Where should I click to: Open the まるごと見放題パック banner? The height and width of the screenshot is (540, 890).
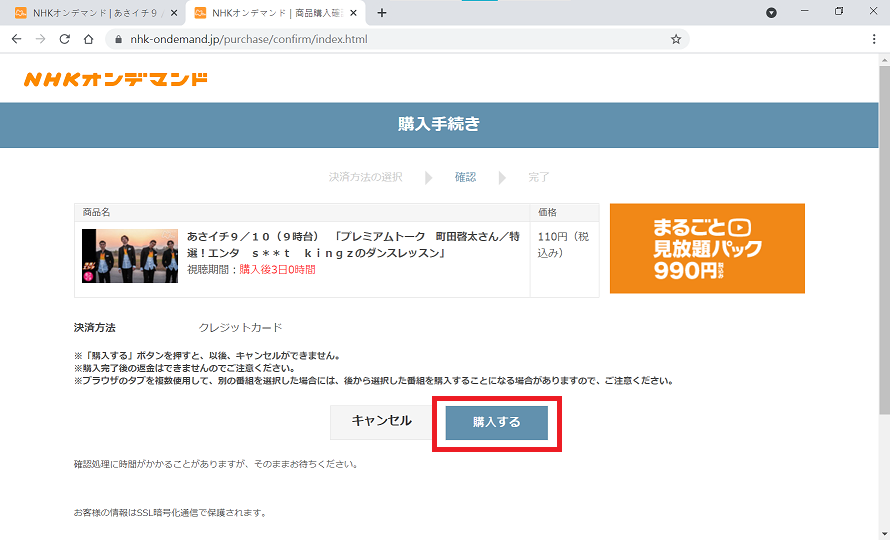click(x=707, y=248)
